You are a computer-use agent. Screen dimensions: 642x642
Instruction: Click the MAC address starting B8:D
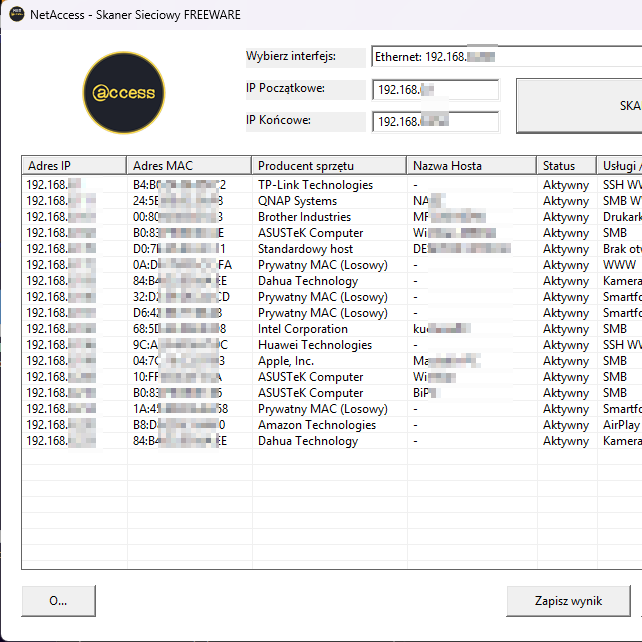pos(179,424)
